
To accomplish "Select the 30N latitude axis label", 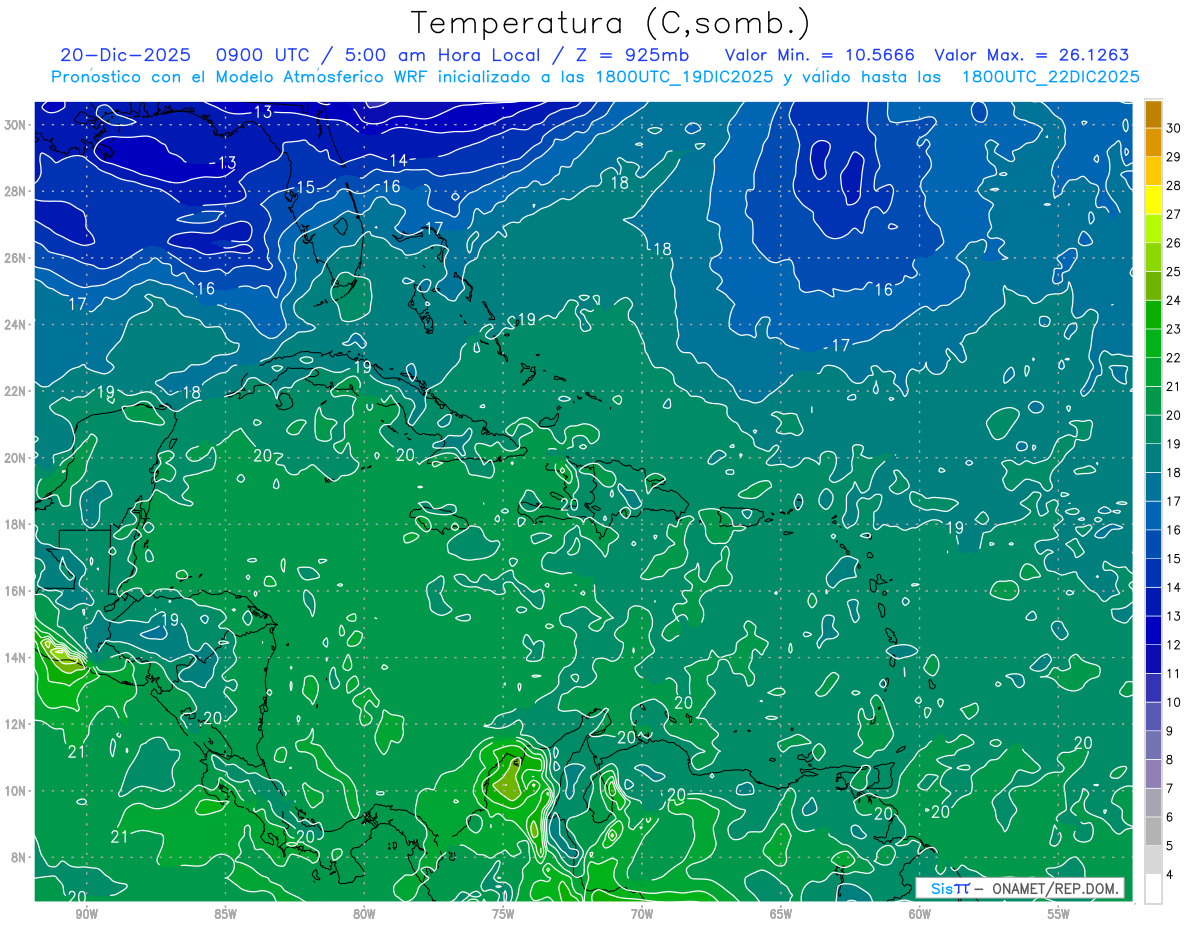I will (x=15, y=125).
